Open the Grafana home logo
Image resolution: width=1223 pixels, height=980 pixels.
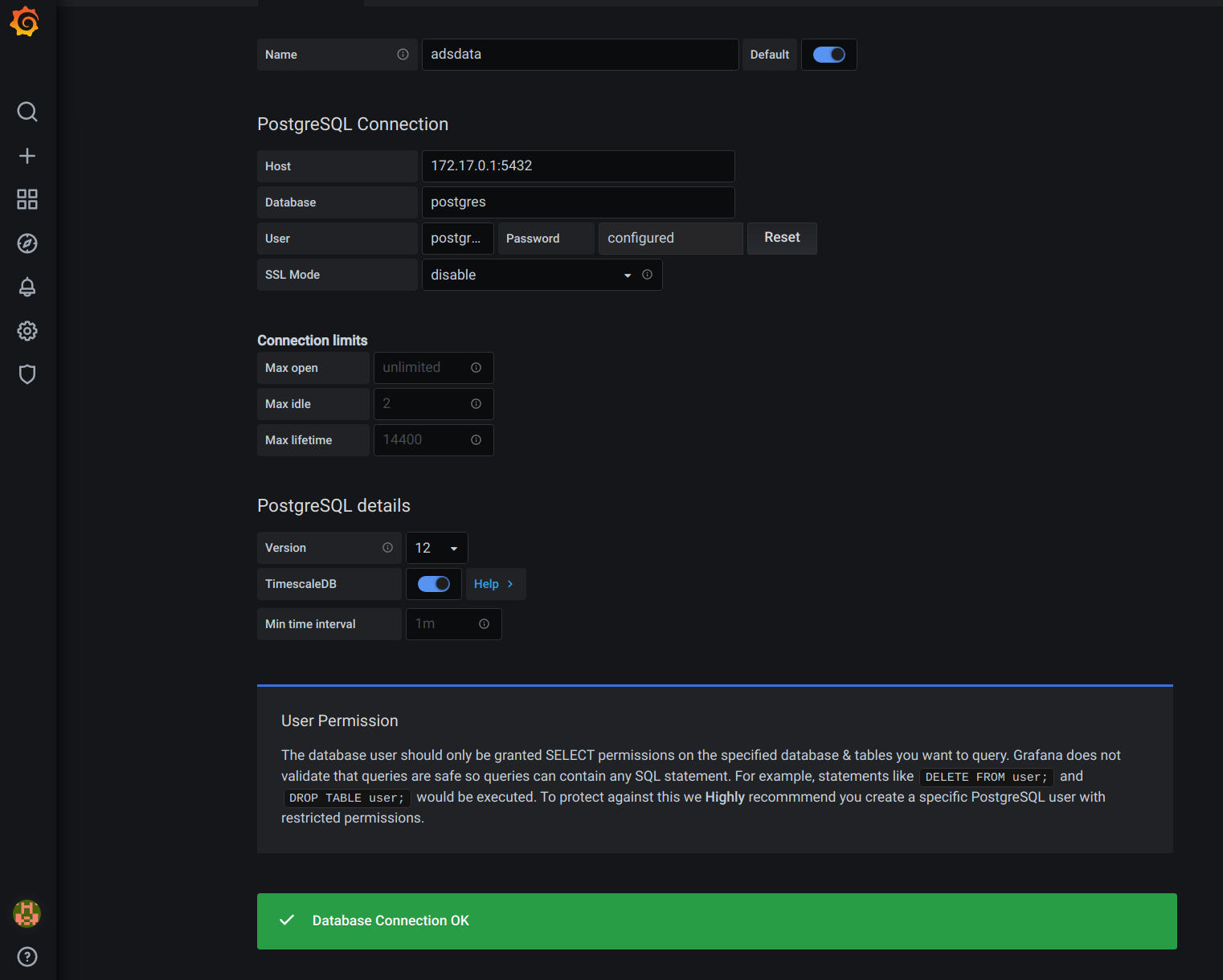tap(25, 22)
